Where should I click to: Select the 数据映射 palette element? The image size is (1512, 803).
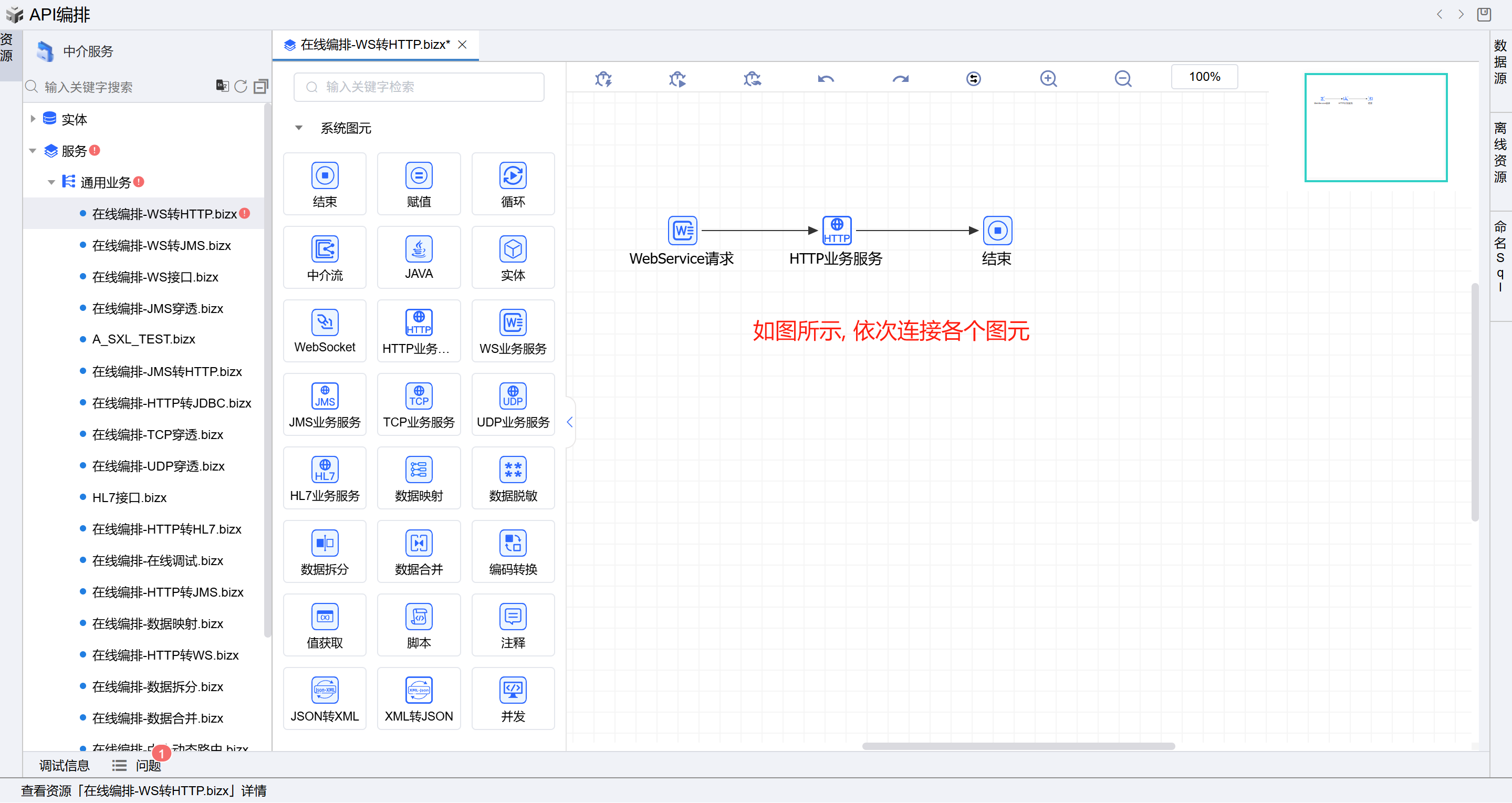(x=419, y=478)
